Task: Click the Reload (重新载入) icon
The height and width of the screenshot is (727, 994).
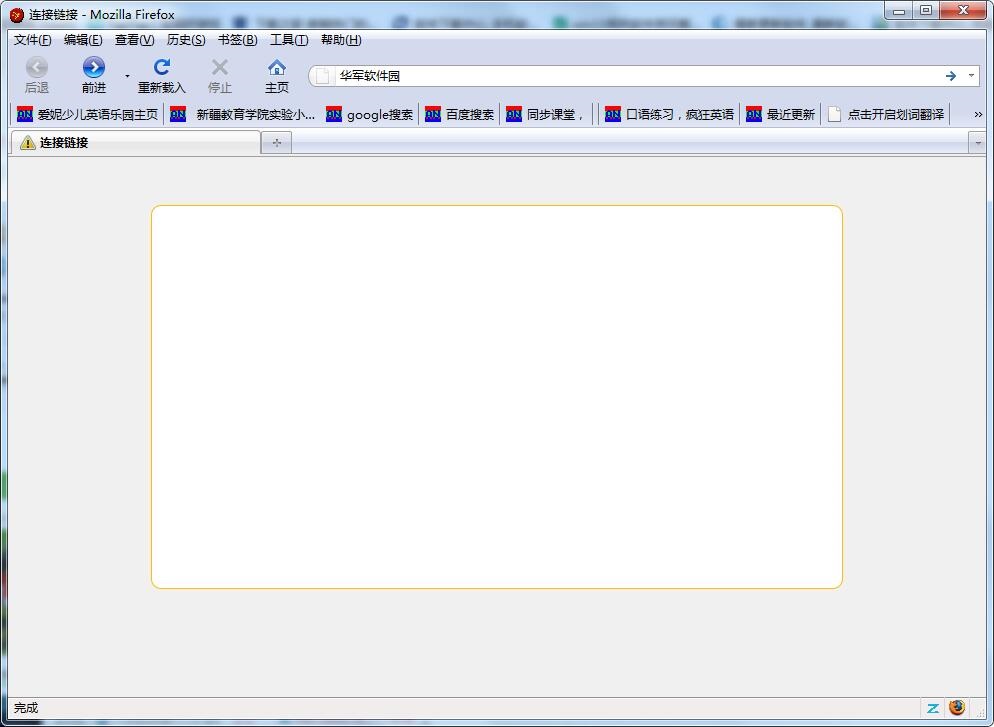Action: point(161,68)
